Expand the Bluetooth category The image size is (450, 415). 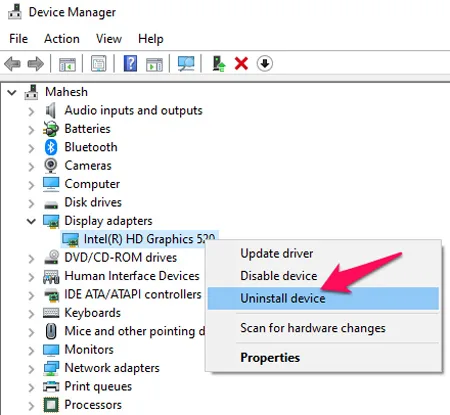pyautogui.click(x=31, y=148)
